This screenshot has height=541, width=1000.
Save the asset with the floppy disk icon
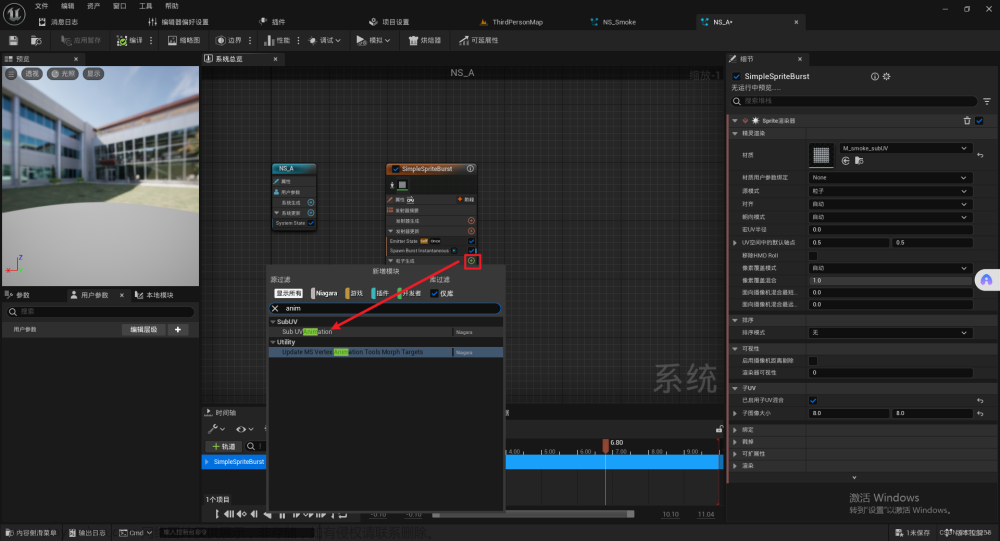point(13,40)
